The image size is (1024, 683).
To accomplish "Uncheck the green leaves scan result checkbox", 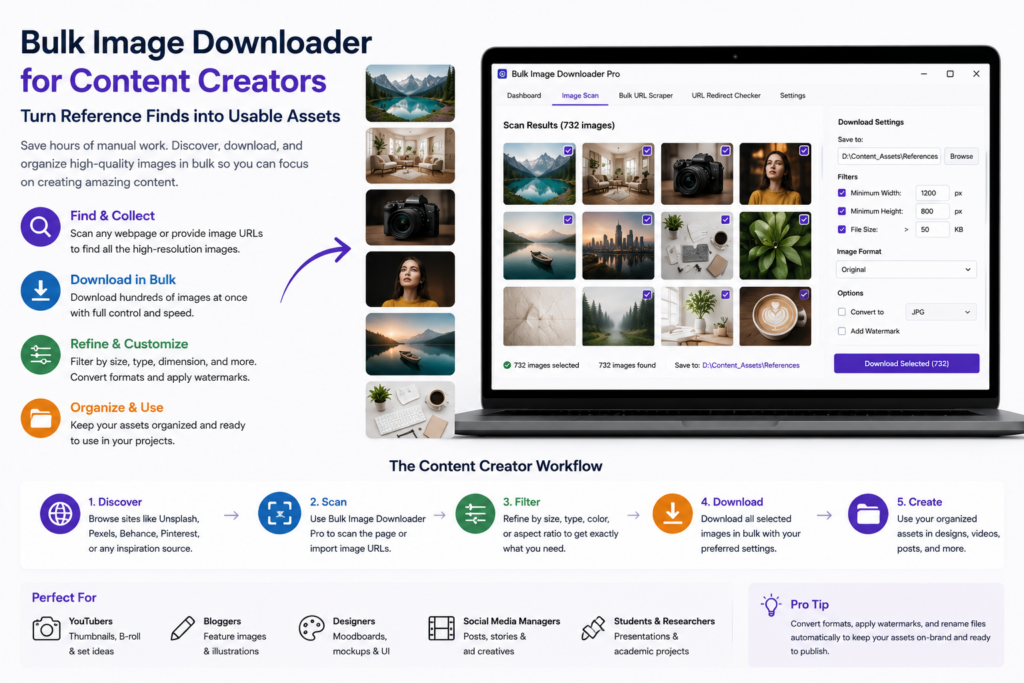I will click(804, 220).
